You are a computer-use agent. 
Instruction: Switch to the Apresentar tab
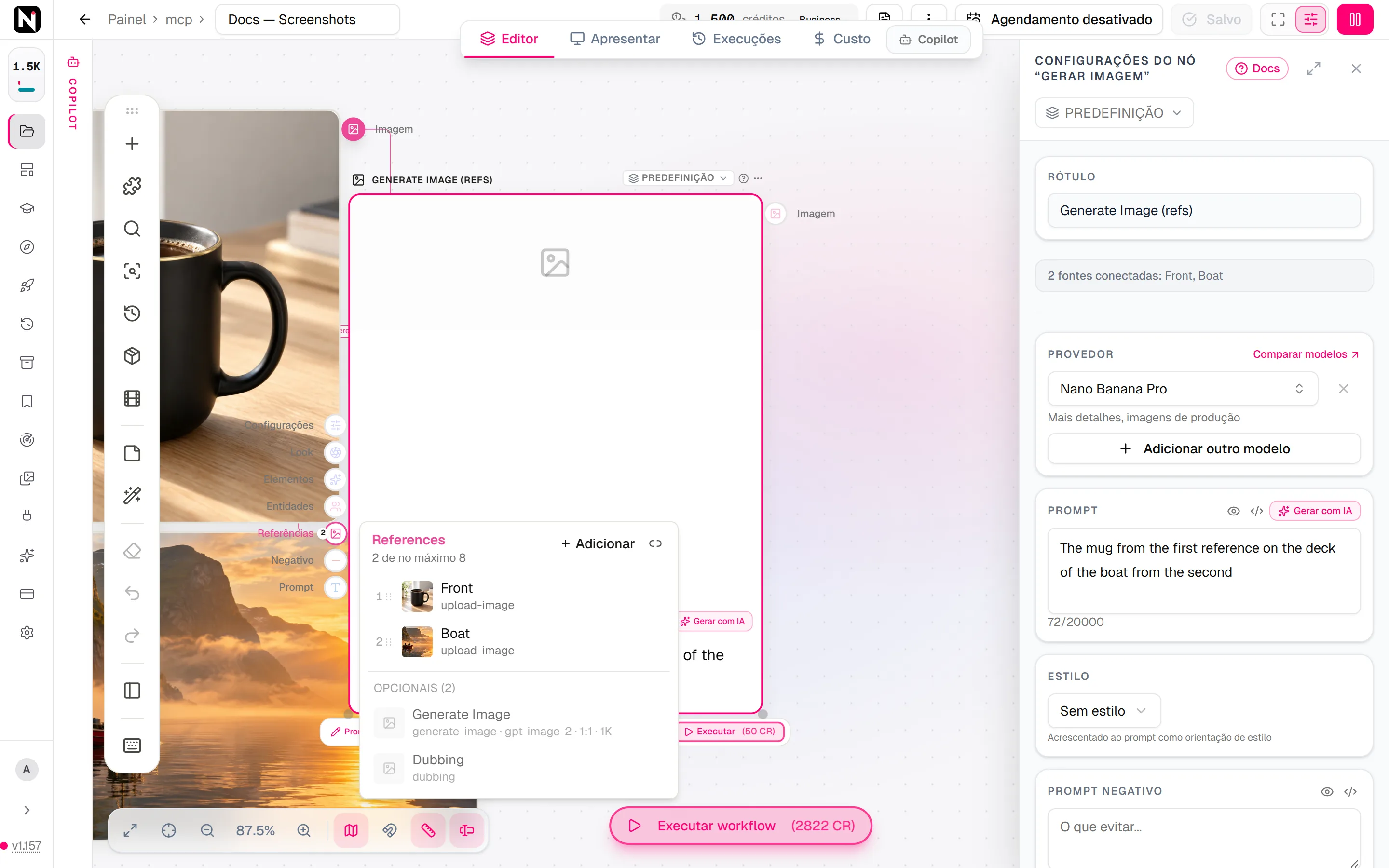tap(615, 39)
